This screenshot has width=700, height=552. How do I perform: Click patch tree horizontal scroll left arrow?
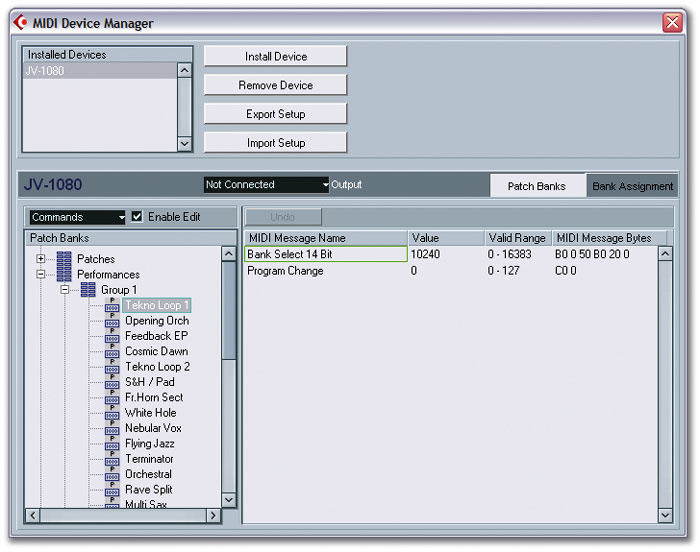tap(32, 515)
